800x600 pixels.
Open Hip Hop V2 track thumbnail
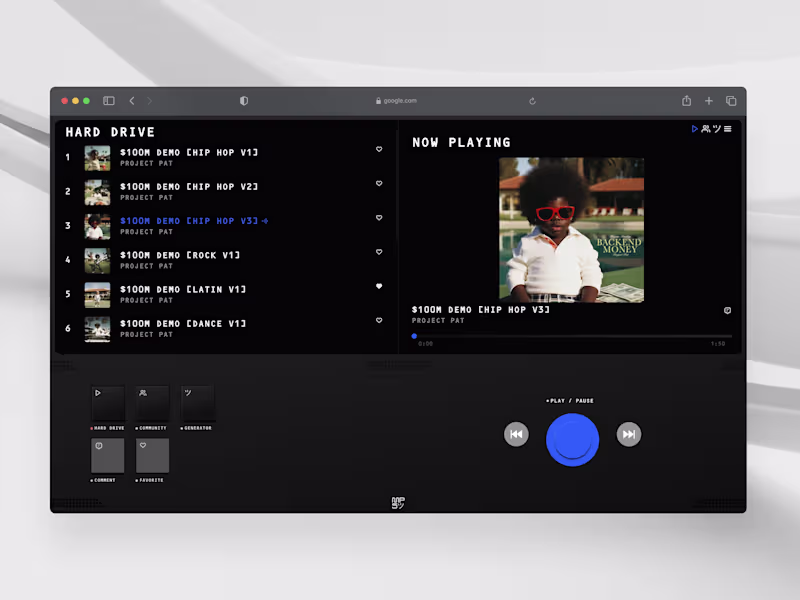(x=97, y=192)
